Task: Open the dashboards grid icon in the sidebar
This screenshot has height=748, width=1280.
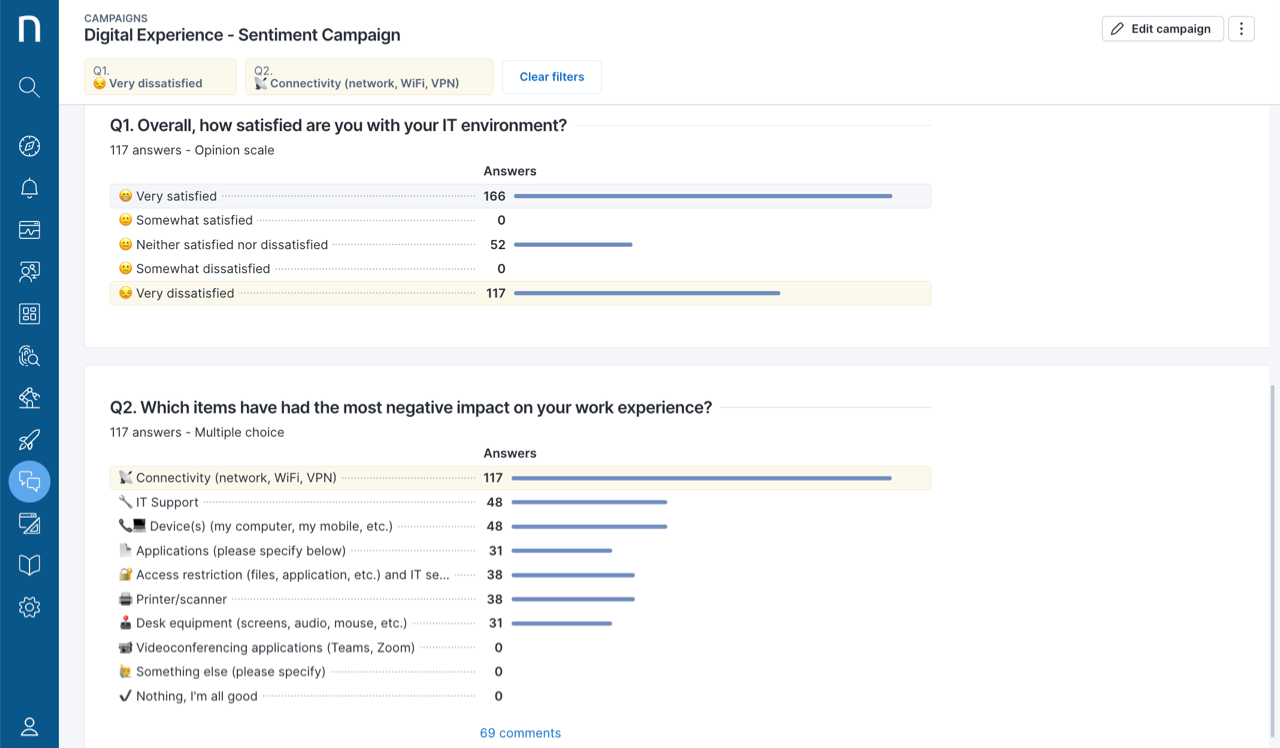Action: (x=29, y=314)
